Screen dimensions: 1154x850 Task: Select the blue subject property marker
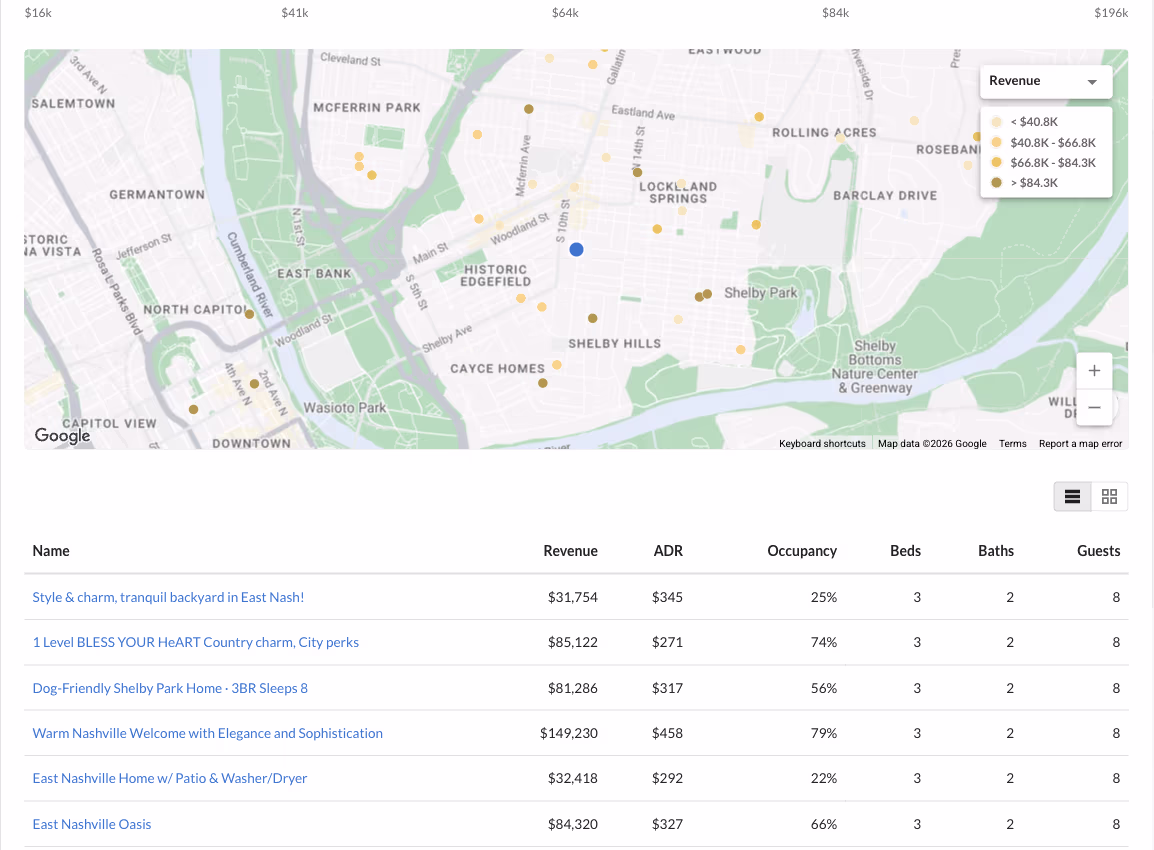[576, 249]
